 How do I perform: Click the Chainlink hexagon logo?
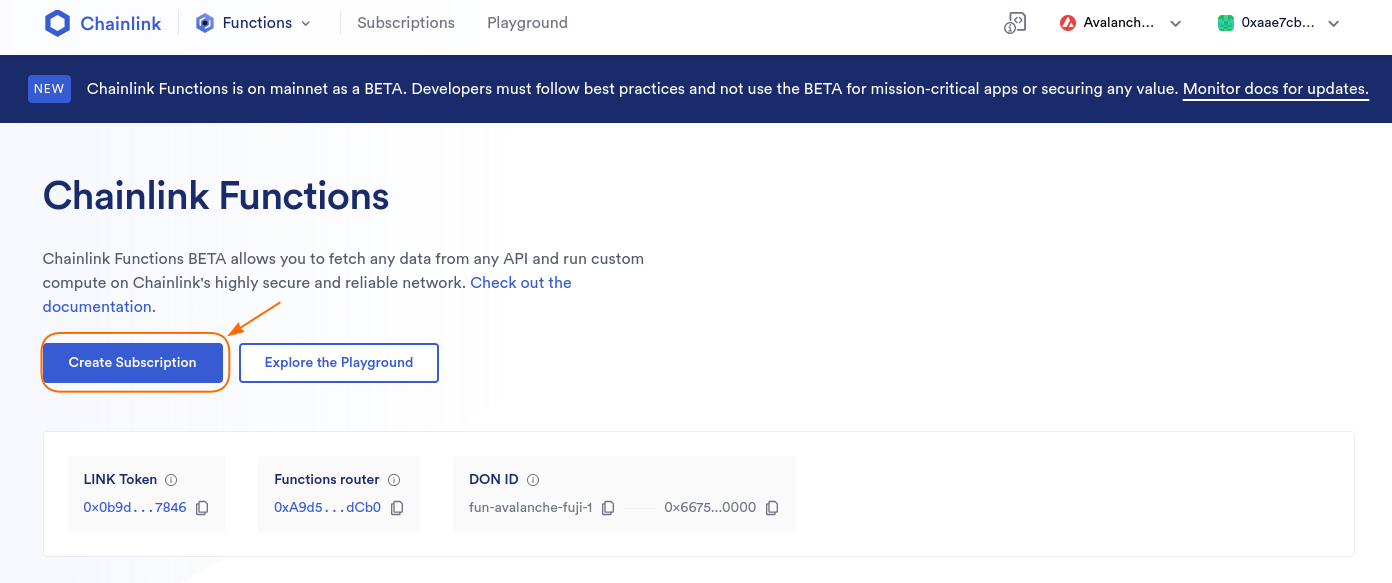pyautogui.click(x=58, y=23)
